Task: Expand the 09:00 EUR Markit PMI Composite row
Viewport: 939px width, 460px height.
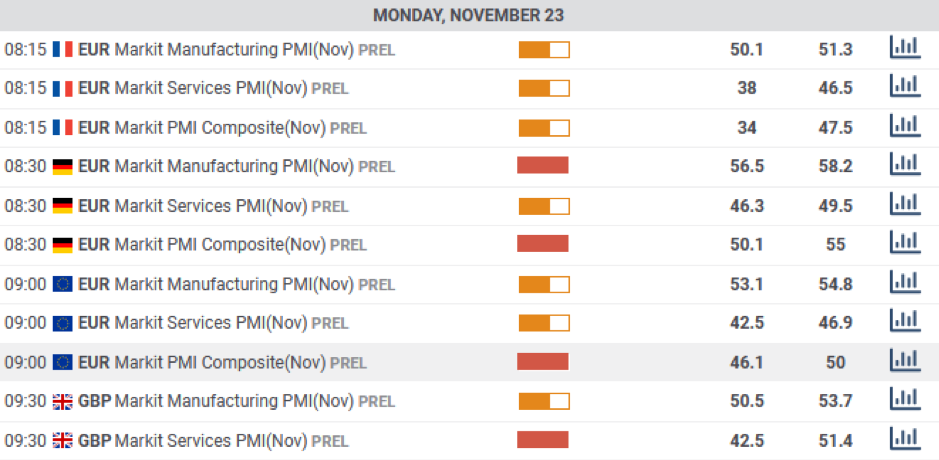Action: 470,362
